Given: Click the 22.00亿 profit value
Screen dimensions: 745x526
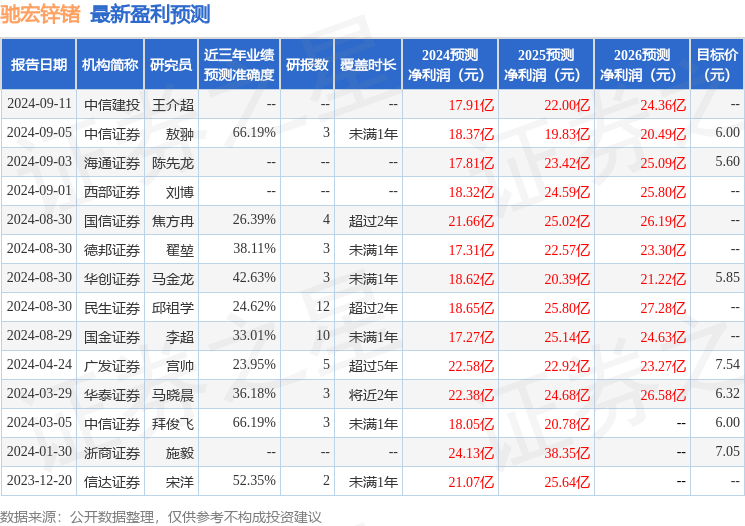Looking at the screenshot, I should point(567,105).
